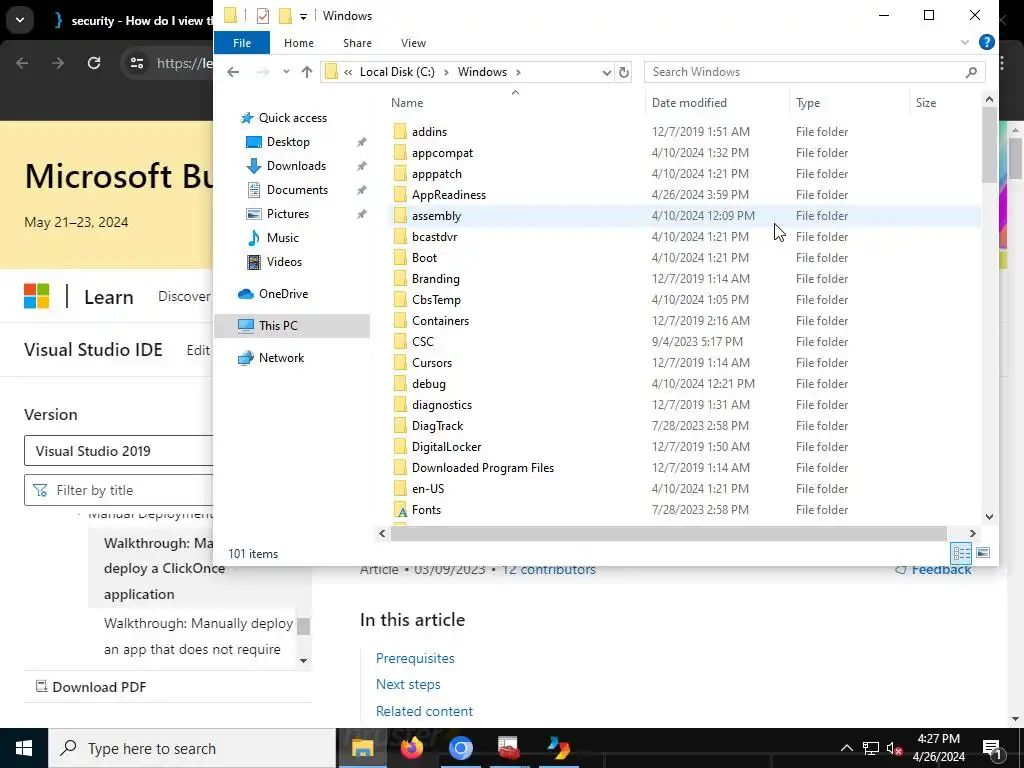Image resolution: width=1024 pixels, height=768 pixels.
Task: Click the Microsoft logo on Learn page
Action: [x=37, y=296]
